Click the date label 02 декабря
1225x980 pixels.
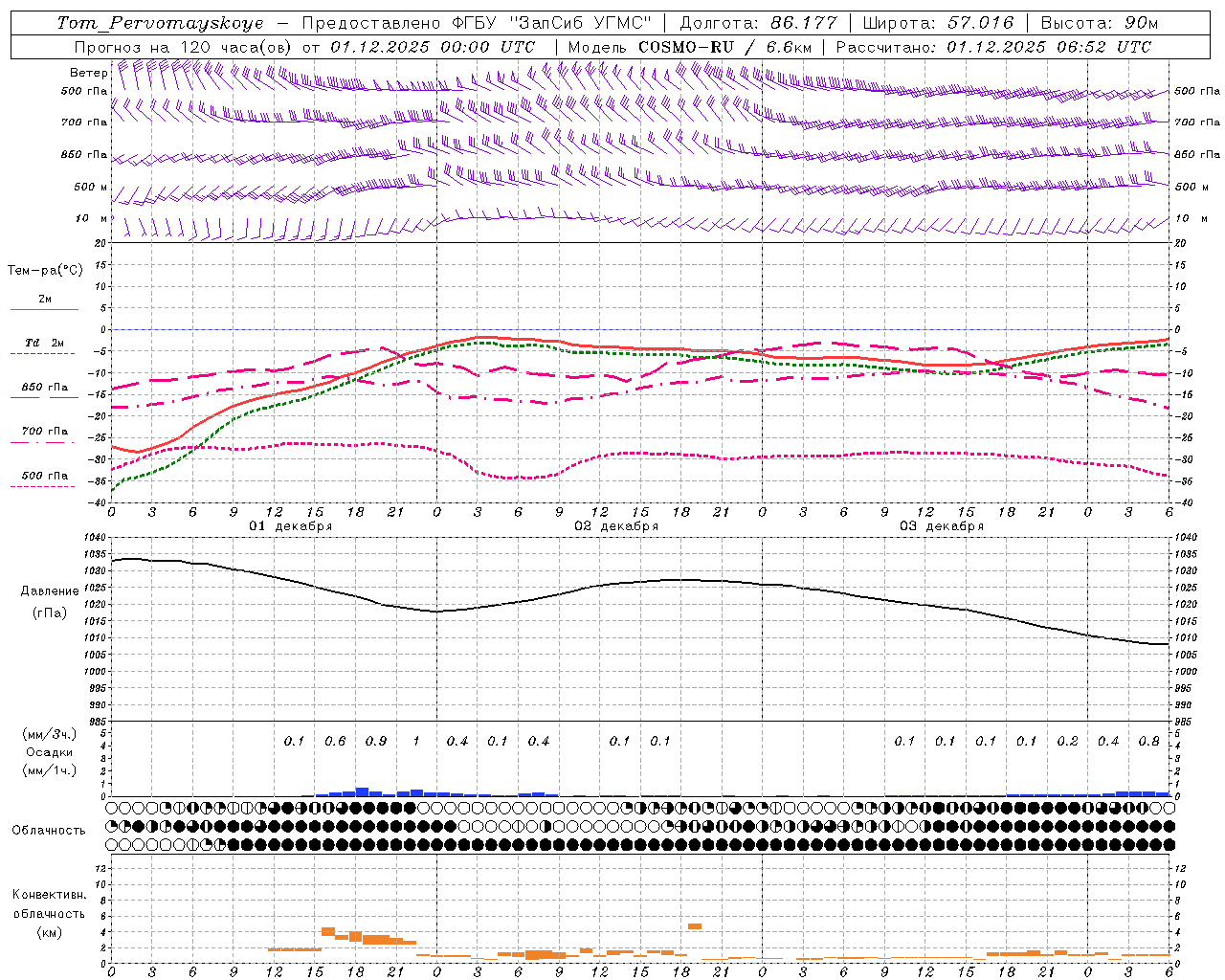(x=616, y=526)
